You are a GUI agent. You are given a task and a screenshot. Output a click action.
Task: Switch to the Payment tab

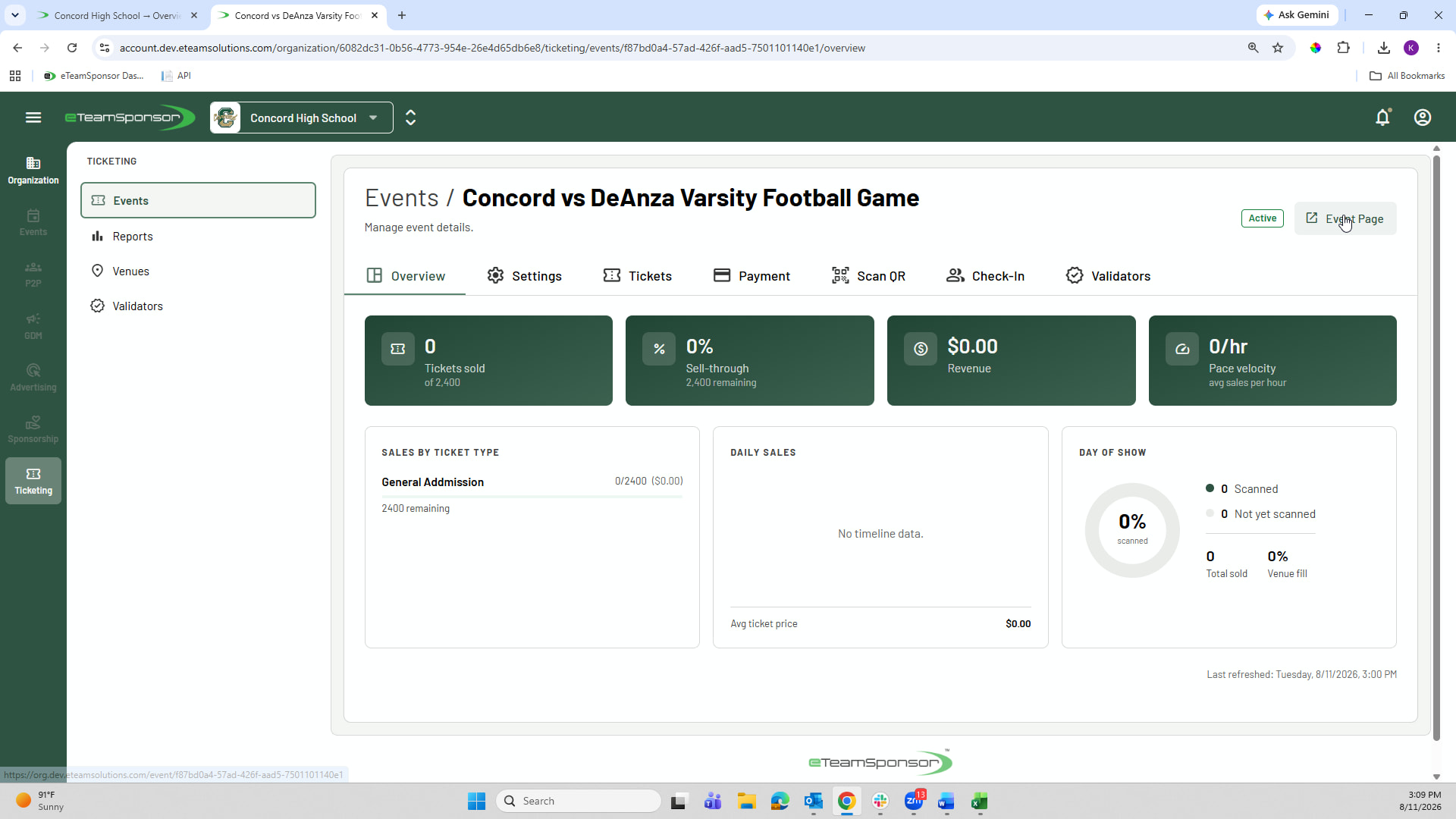pyautogui.click(x=752, y=276)
